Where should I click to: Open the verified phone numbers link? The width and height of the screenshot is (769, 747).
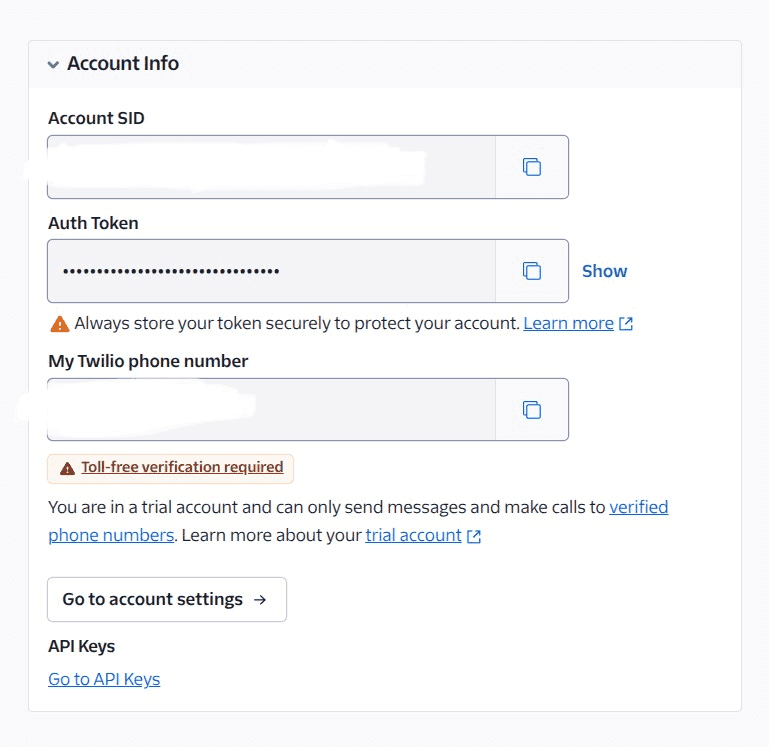tap(639, 507)
